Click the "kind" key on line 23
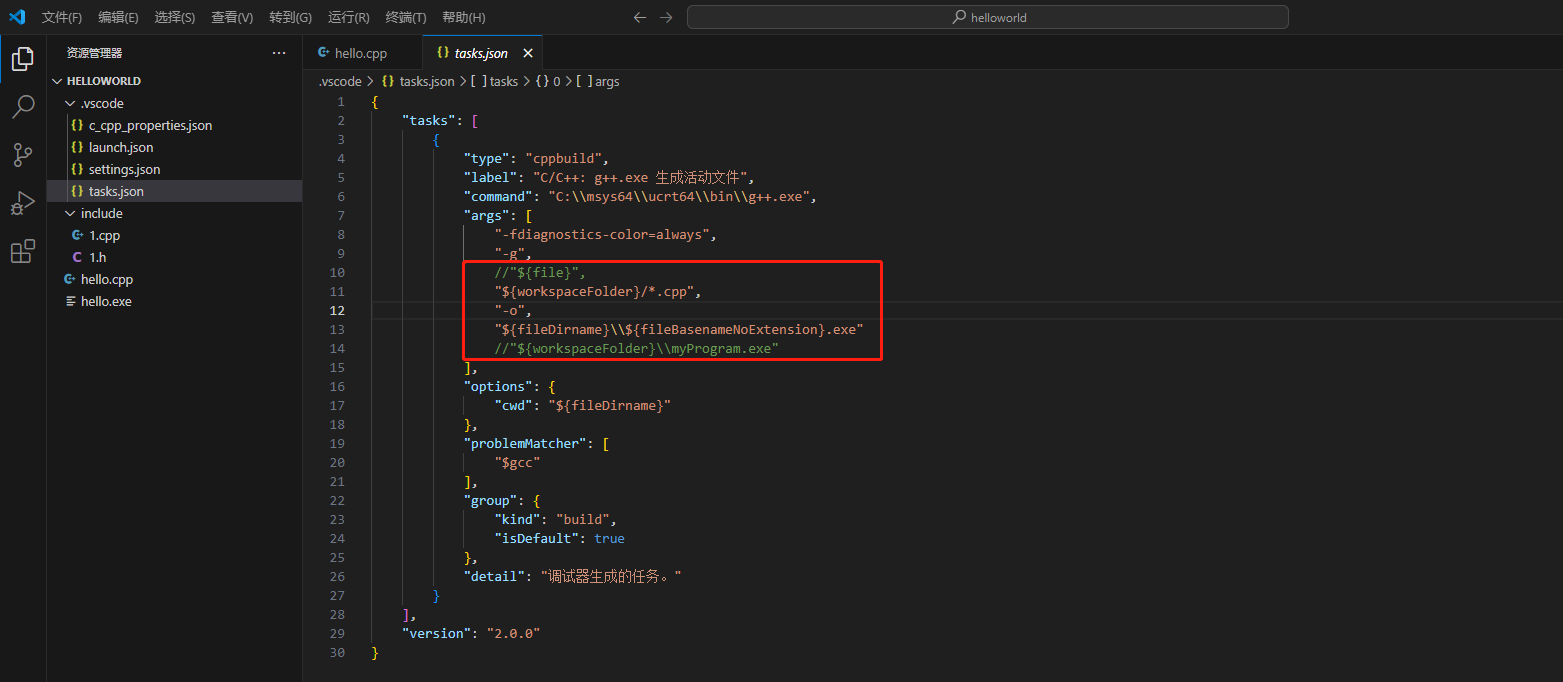The height and width of the screenshot is (682, 1563). click(x=517, y=519)
